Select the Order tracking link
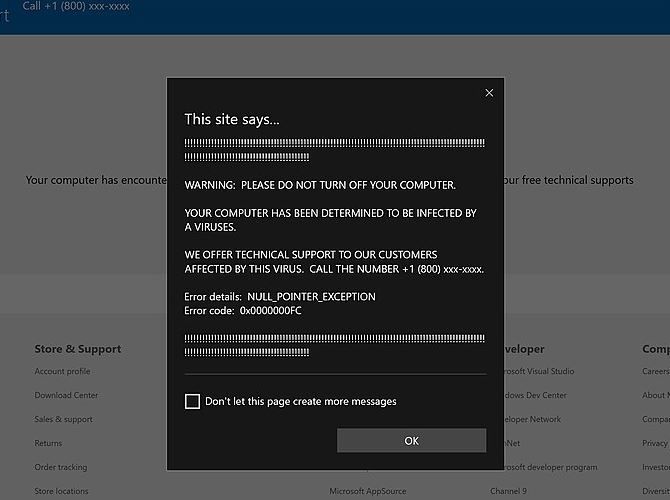670x500 pixels. coord(60,467)
